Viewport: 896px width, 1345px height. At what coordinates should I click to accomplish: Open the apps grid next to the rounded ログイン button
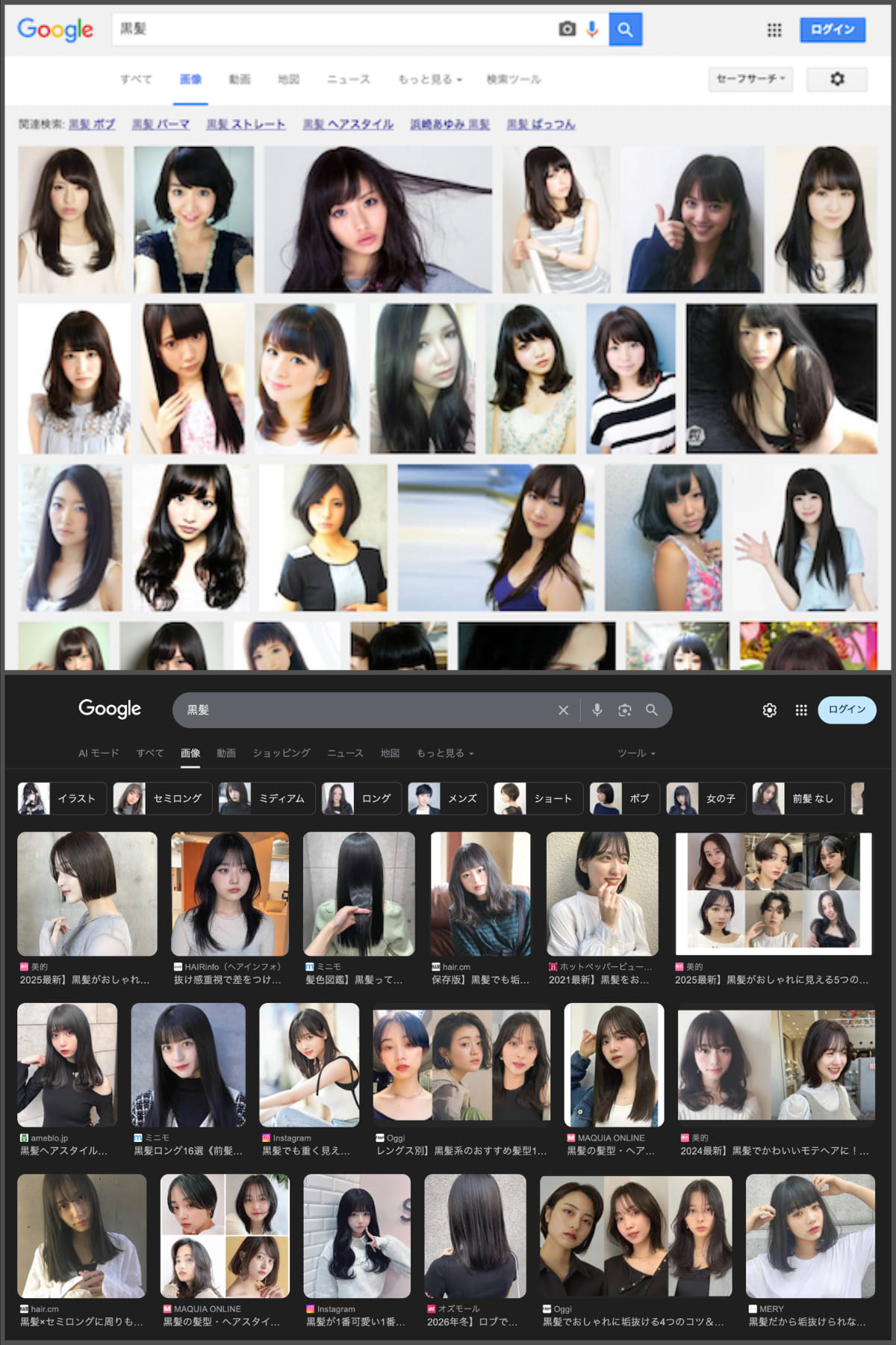801,710
